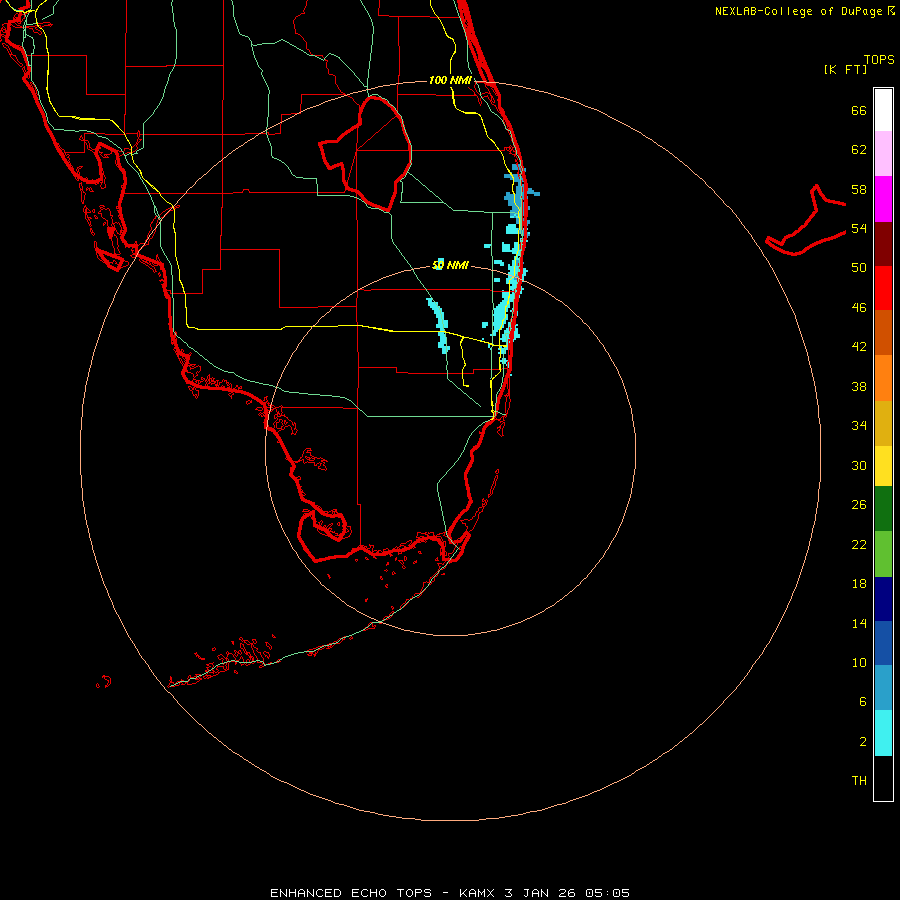900x900 pixels.
Task: Pick the dark green legend swatch
Action: [883, 509]
